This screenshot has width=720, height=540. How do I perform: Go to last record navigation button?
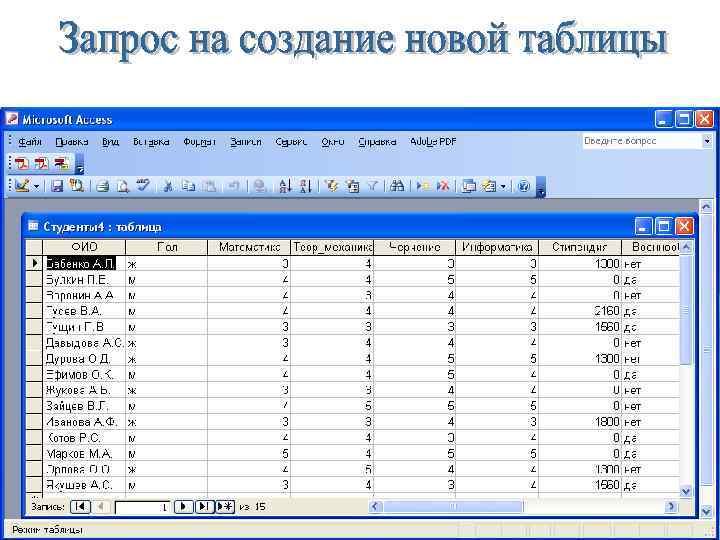tap(204, 506)
